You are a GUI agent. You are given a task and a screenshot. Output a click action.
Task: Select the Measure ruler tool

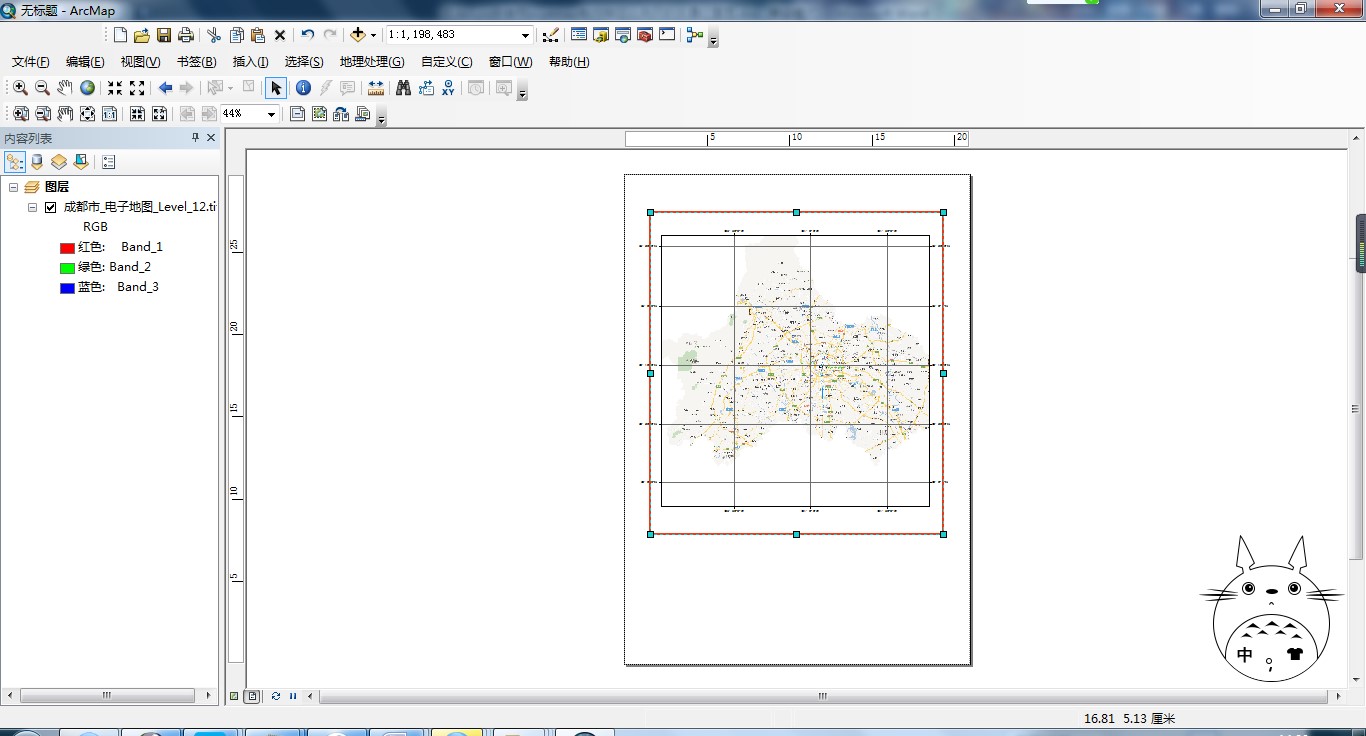pyautogui.click(x=376, y=88)
